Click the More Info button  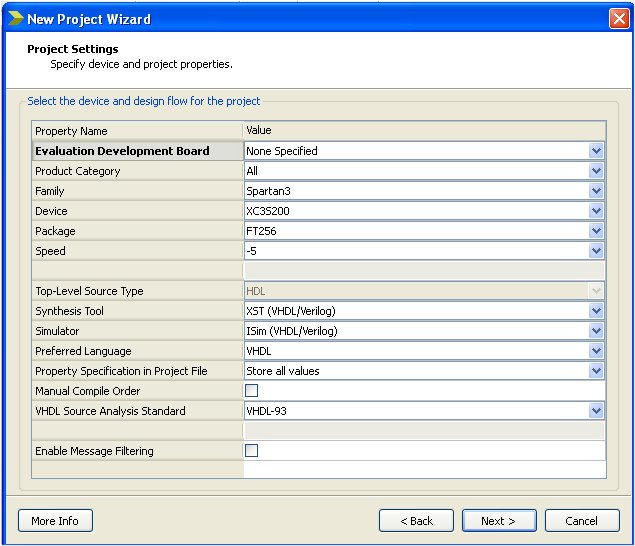coord(55,521)
